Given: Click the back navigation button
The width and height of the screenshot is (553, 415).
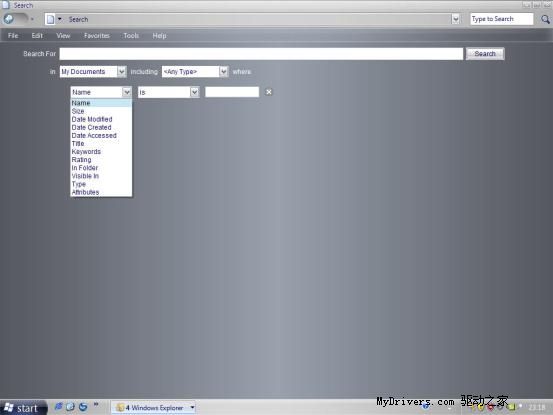Looking at the screenshot, I should coord(9,19).
